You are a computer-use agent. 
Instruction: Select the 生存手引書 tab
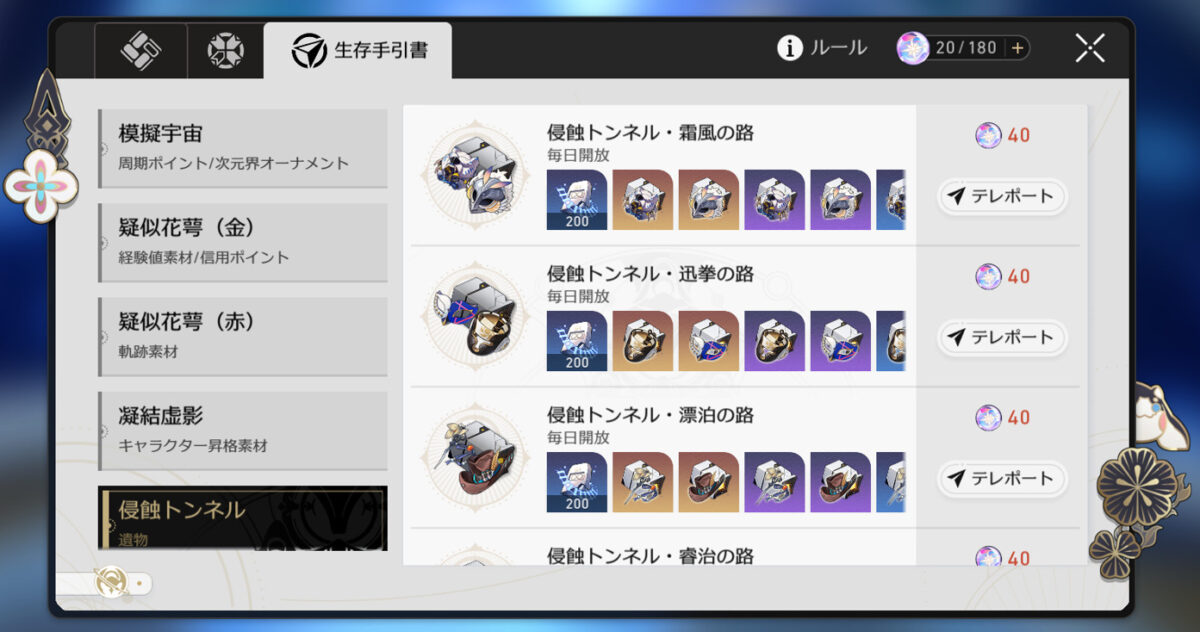(358, 50)
